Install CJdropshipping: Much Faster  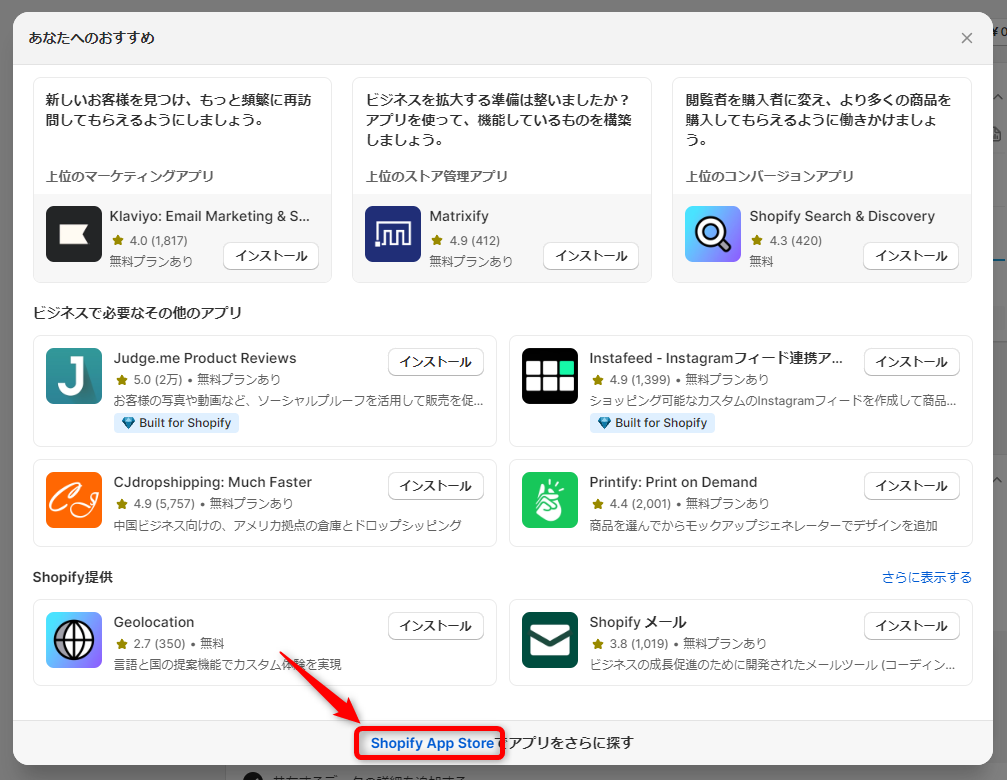point(435,486)
